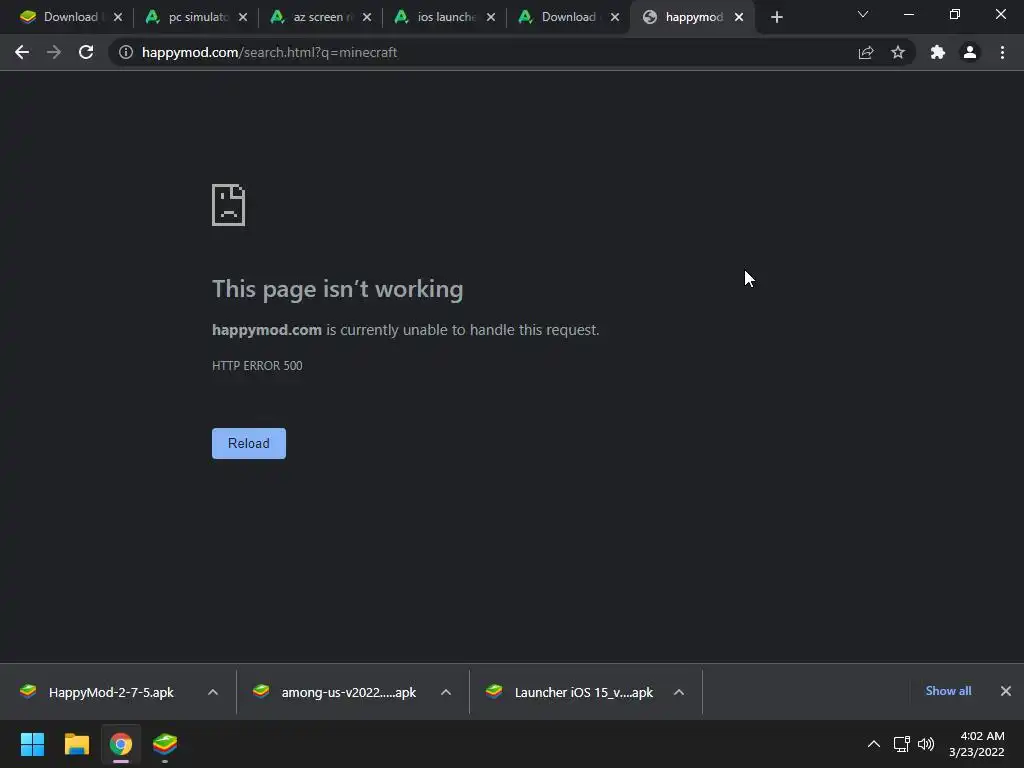This screenshot has height=768, width=1024.
Task: View site information icon in address bar
Action: pos(126,52)
